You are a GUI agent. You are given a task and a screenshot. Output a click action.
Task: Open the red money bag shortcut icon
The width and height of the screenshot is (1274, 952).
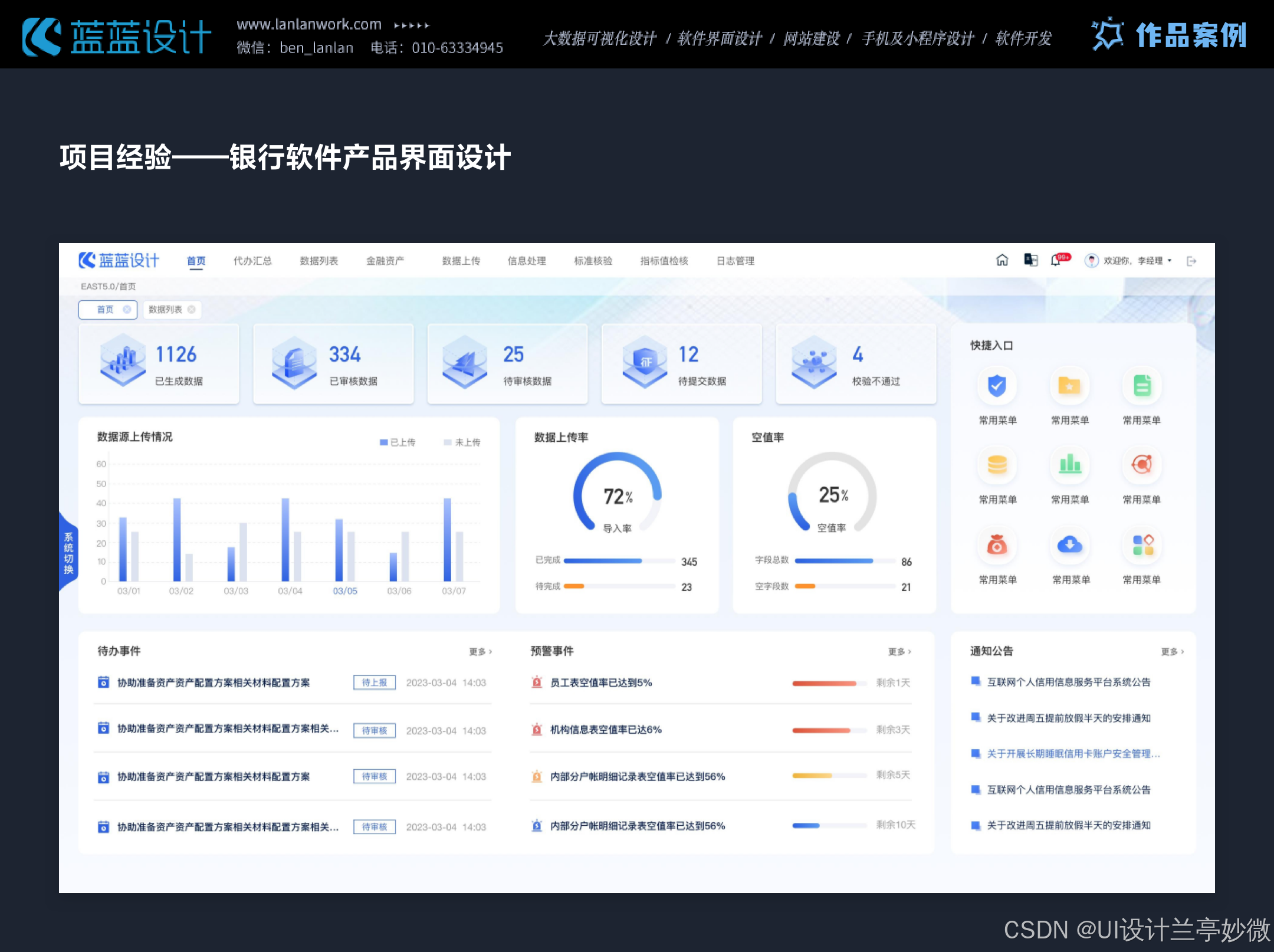click(x=997, y=544)
